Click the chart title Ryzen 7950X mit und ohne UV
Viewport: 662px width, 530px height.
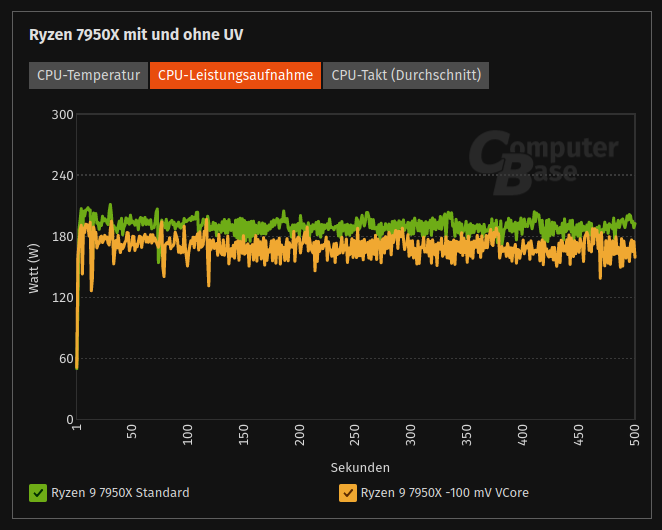pos(136,35)
